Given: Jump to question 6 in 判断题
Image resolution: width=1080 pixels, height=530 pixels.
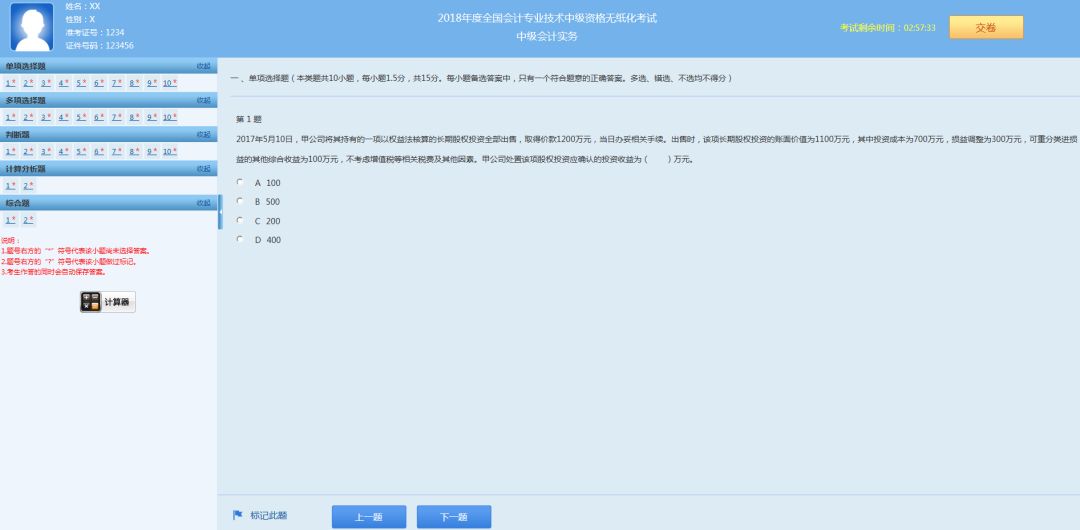Looking at the screenshot, I should [99, 152].
